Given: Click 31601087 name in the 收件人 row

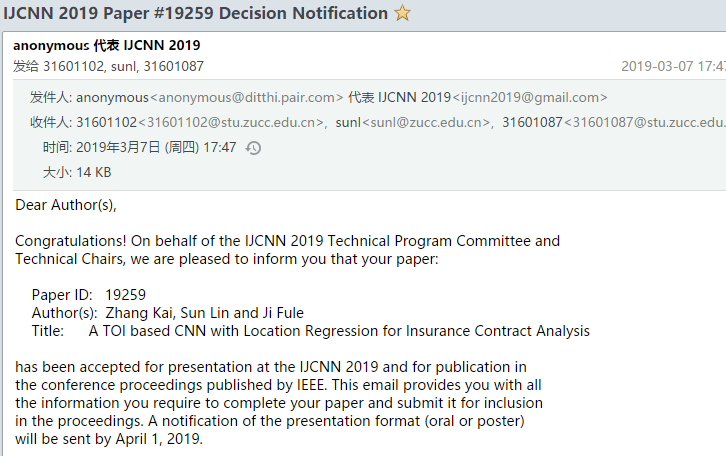Looking at the screenshot, I should (x=532, y=122).
